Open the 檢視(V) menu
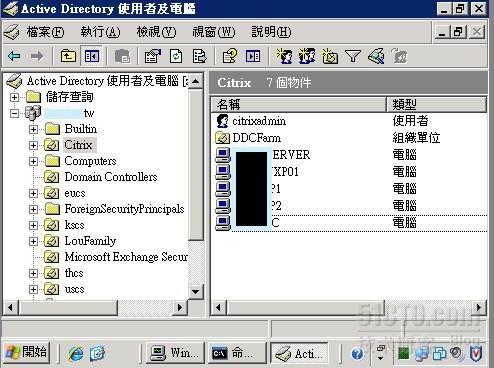The width and height of the screenshot is (494, 368). pyautogui.click(x=156, y=32)
